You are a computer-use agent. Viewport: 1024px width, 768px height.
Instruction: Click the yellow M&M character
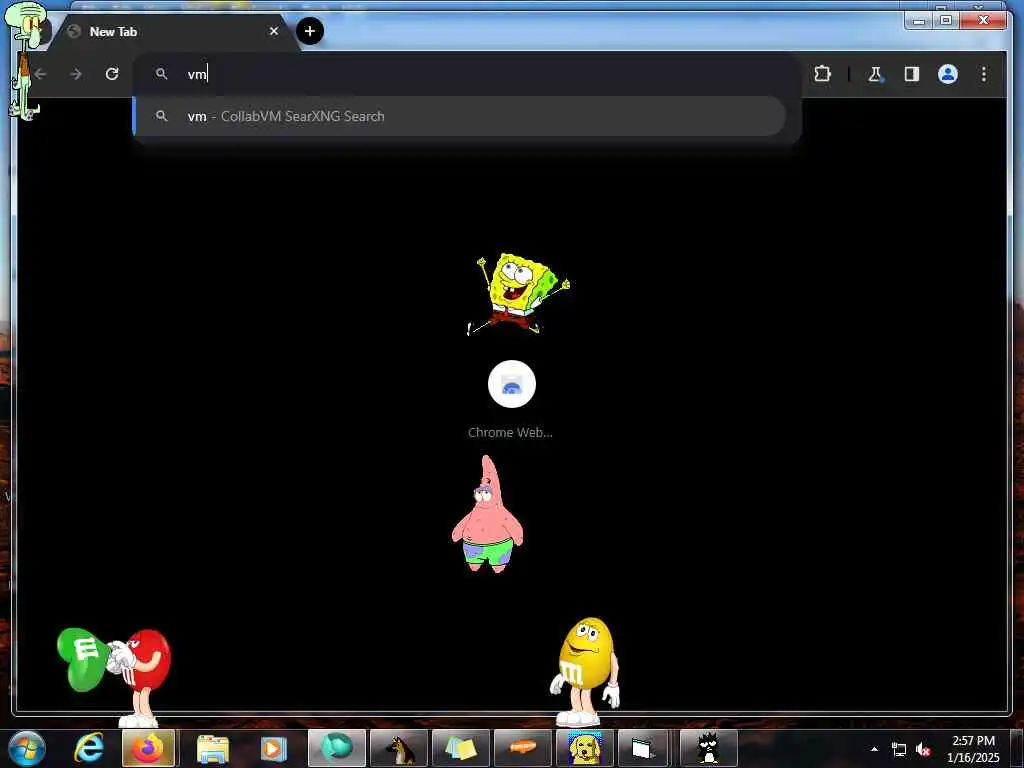coord(584,672)
